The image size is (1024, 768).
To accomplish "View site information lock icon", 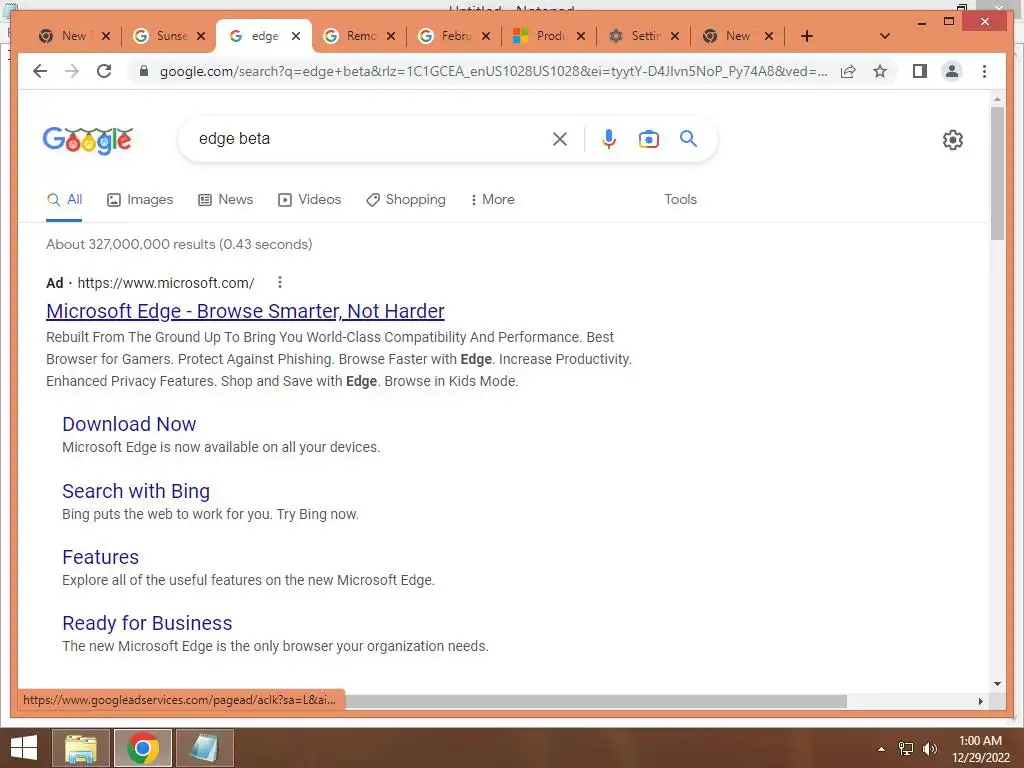I will tap(144, 71).
